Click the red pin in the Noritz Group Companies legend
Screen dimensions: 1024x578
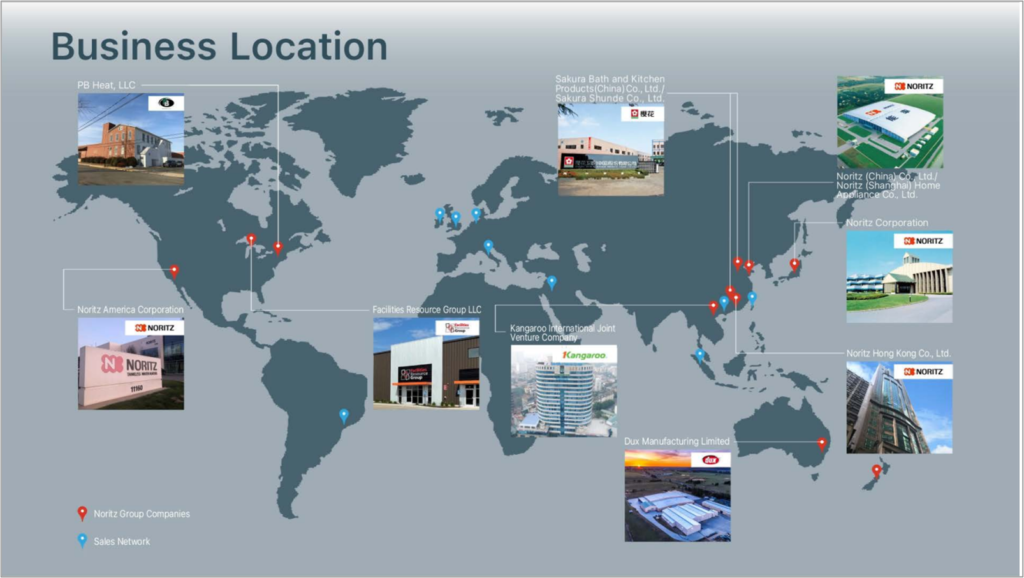82,513
